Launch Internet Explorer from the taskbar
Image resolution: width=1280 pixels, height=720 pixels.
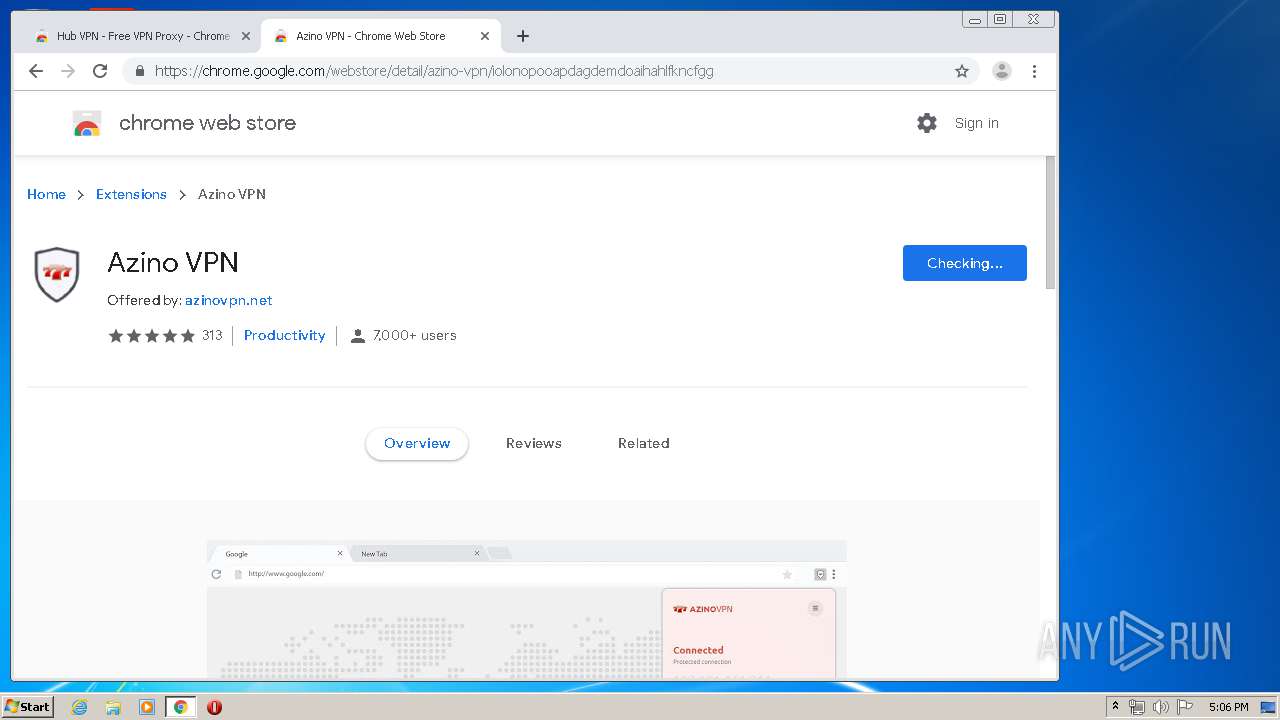click(x=79, y=707)
